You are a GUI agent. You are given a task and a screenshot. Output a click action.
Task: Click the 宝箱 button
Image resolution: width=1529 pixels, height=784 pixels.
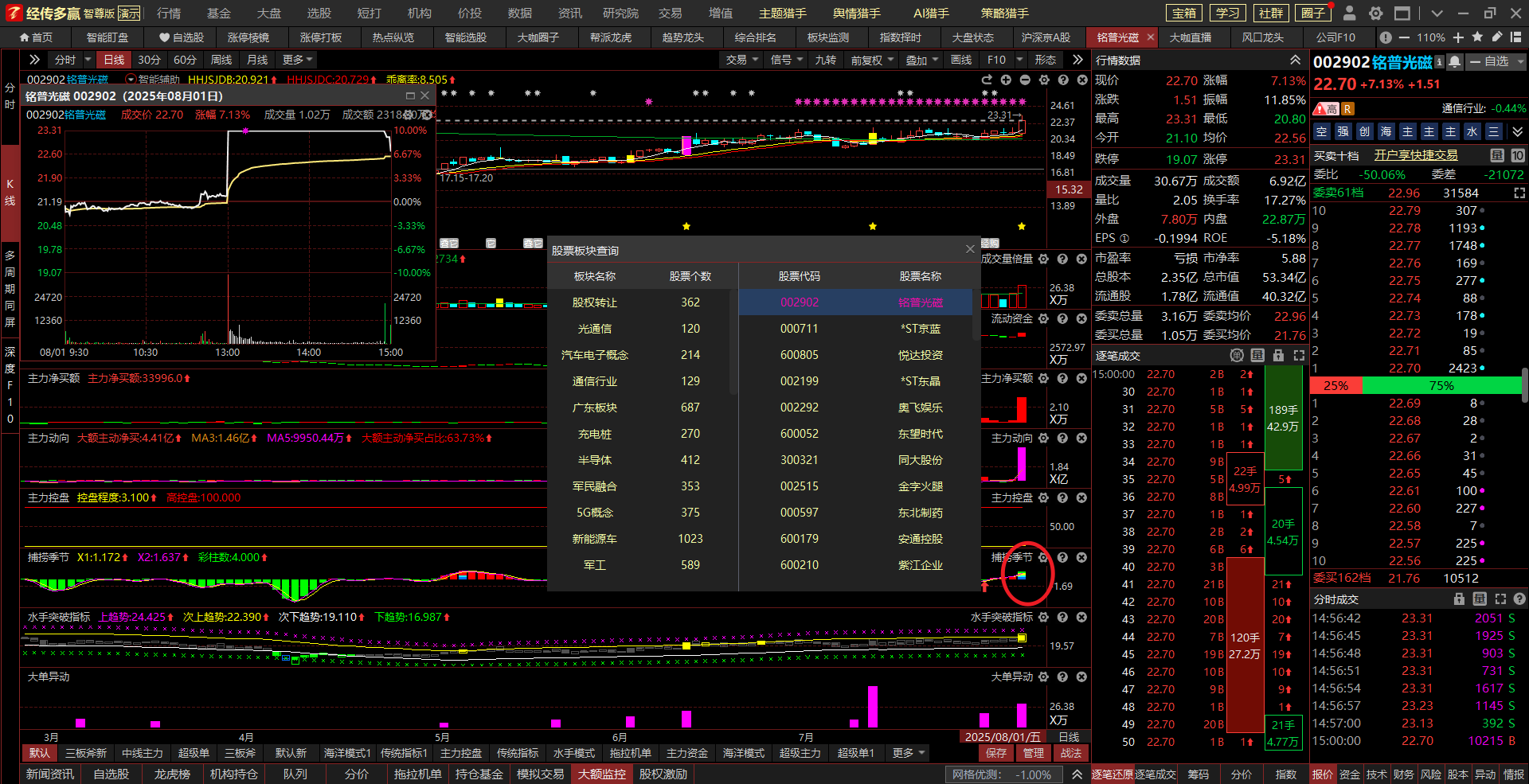1184,13
